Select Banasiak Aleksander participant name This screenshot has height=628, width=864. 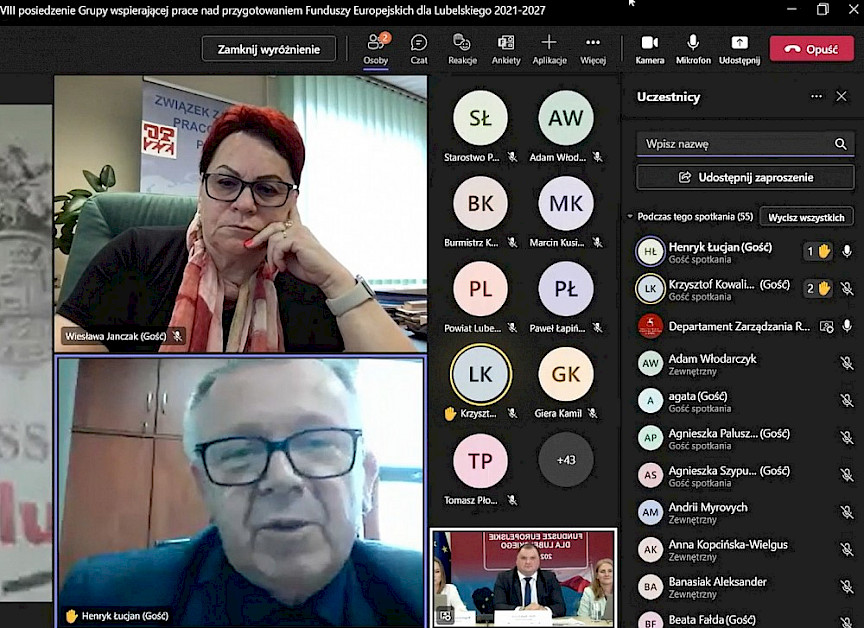[x=717, y=582]
